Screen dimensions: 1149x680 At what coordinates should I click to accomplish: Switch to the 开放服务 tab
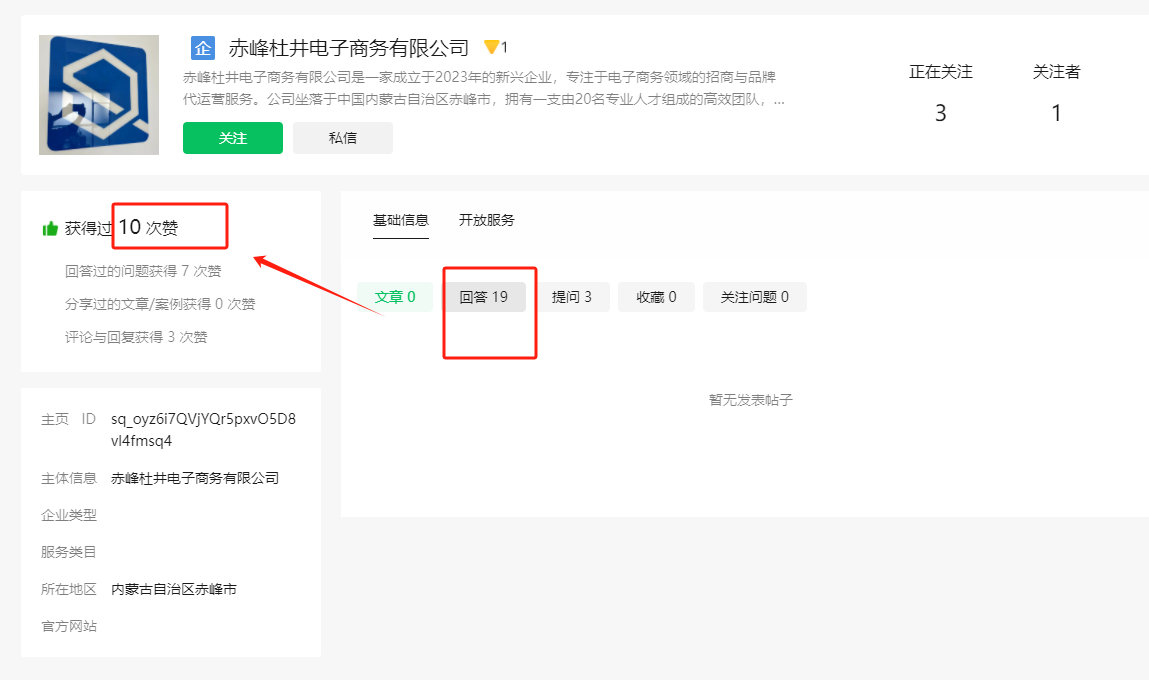coord(487,220)
